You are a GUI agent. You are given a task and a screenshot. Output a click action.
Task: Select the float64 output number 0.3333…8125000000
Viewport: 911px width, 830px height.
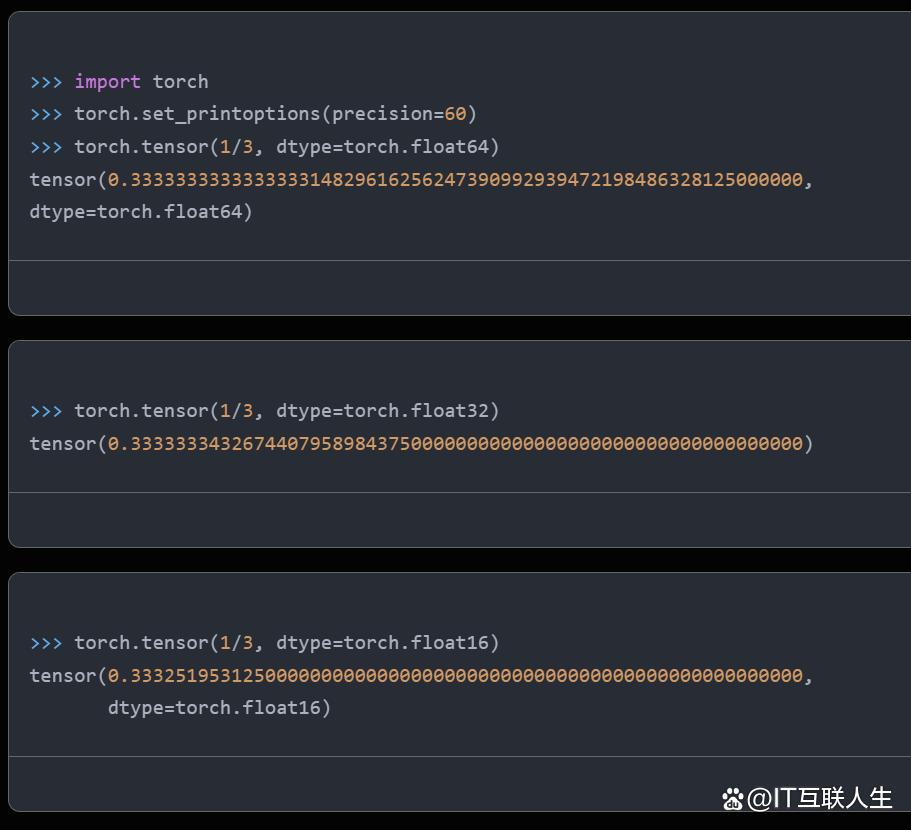(x=456, y=179)
